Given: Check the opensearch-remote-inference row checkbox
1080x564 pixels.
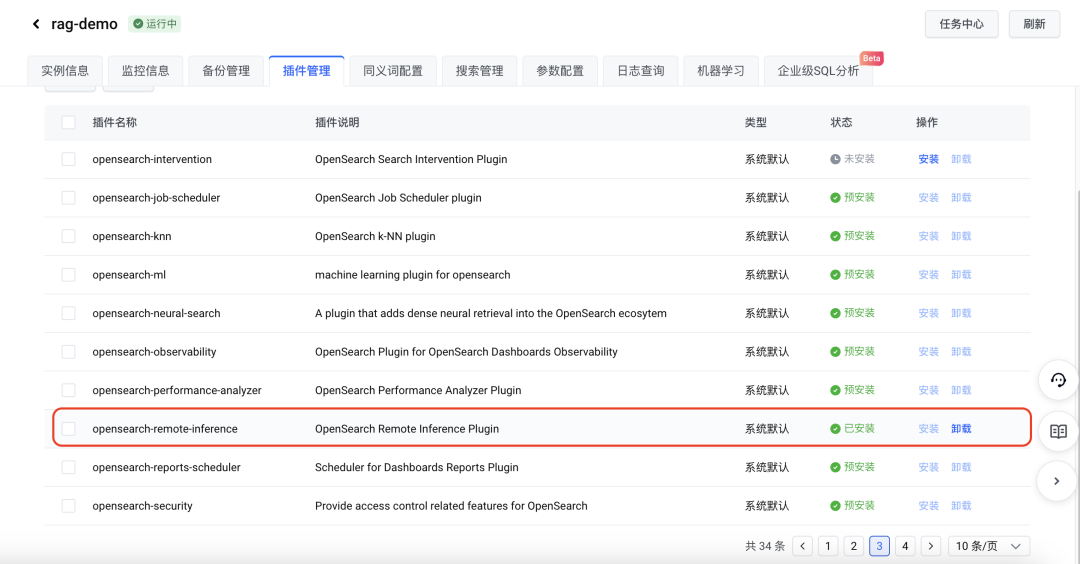Looking at the screenshot, I should coord(68,429).
